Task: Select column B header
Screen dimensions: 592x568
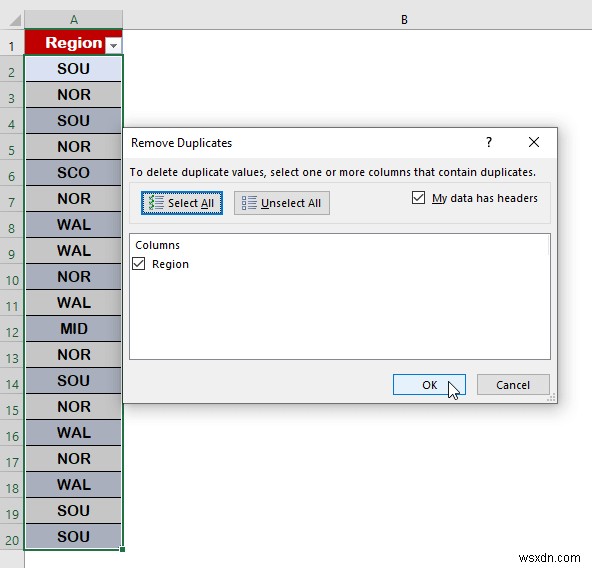Action: [404, 20]
